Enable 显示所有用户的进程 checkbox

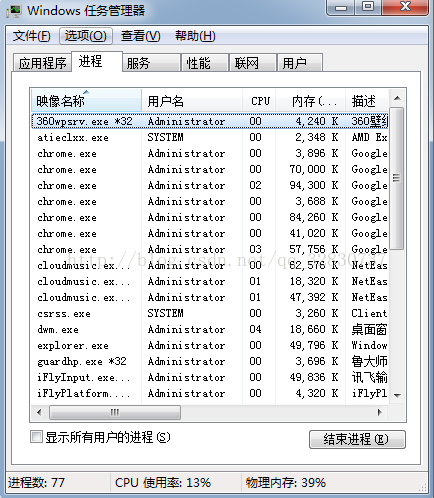36,437
